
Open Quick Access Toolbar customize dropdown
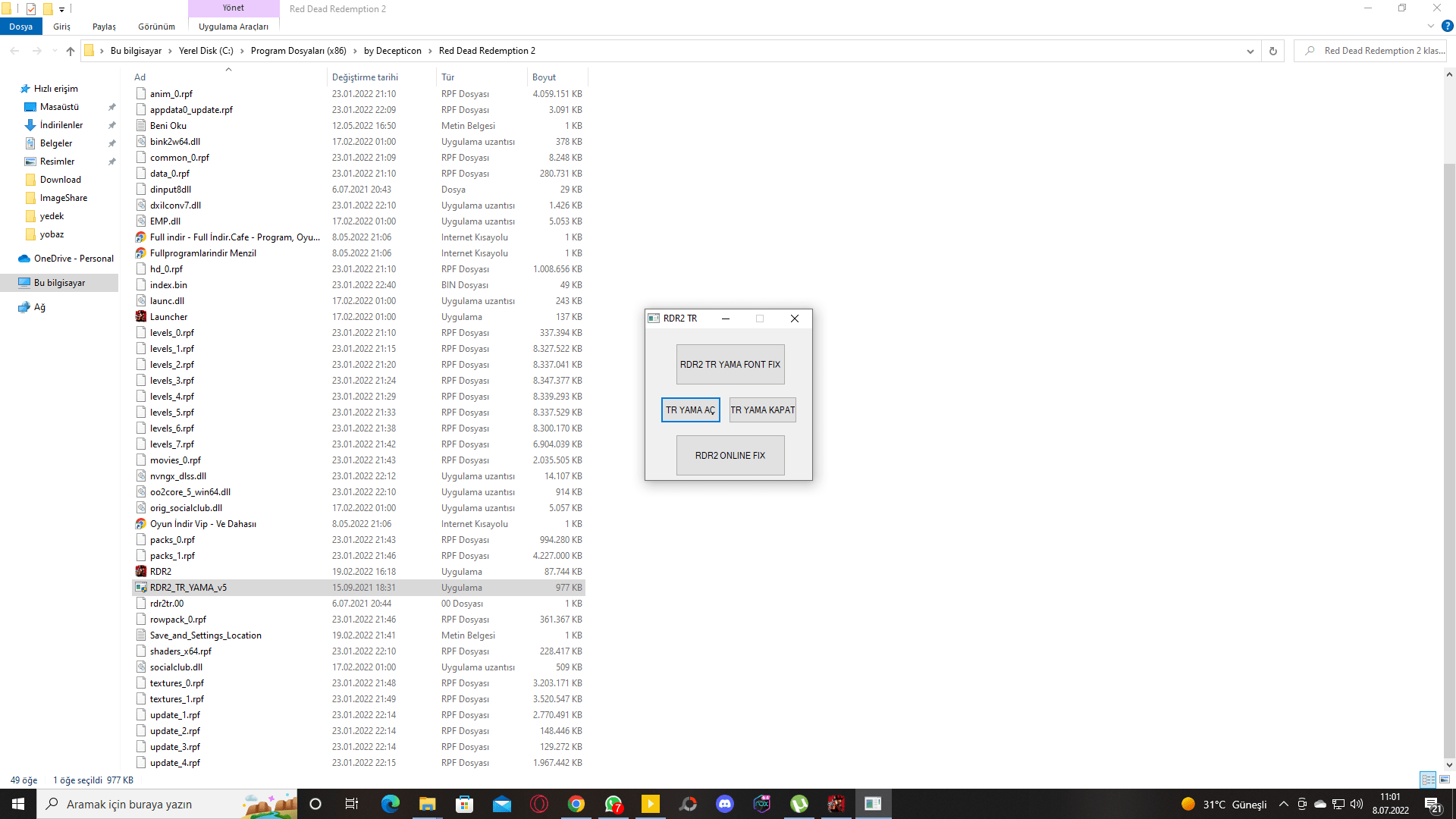62,9
